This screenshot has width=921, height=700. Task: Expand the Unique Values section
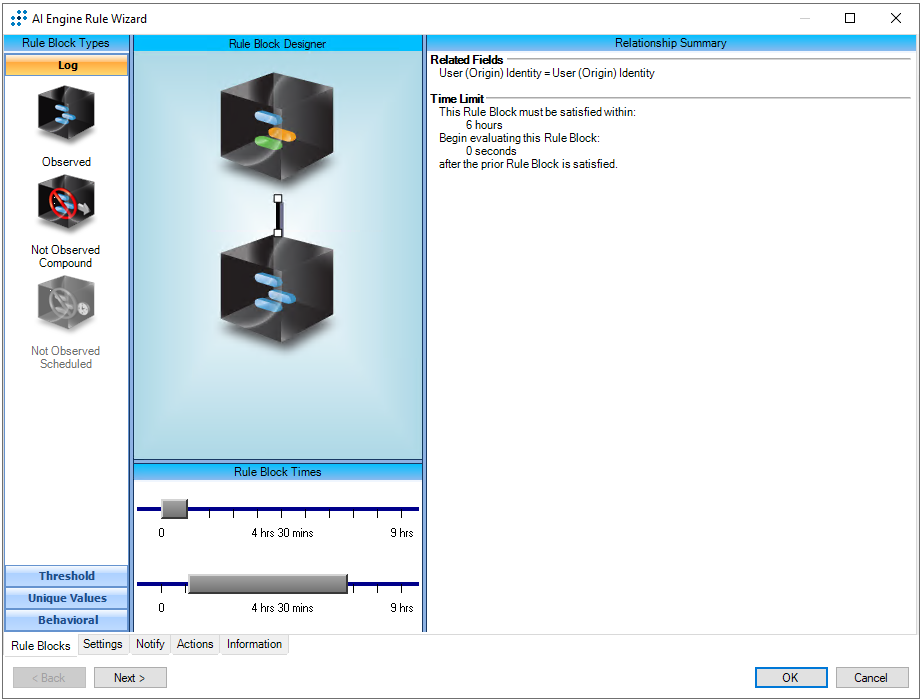(x=67, y=598)
